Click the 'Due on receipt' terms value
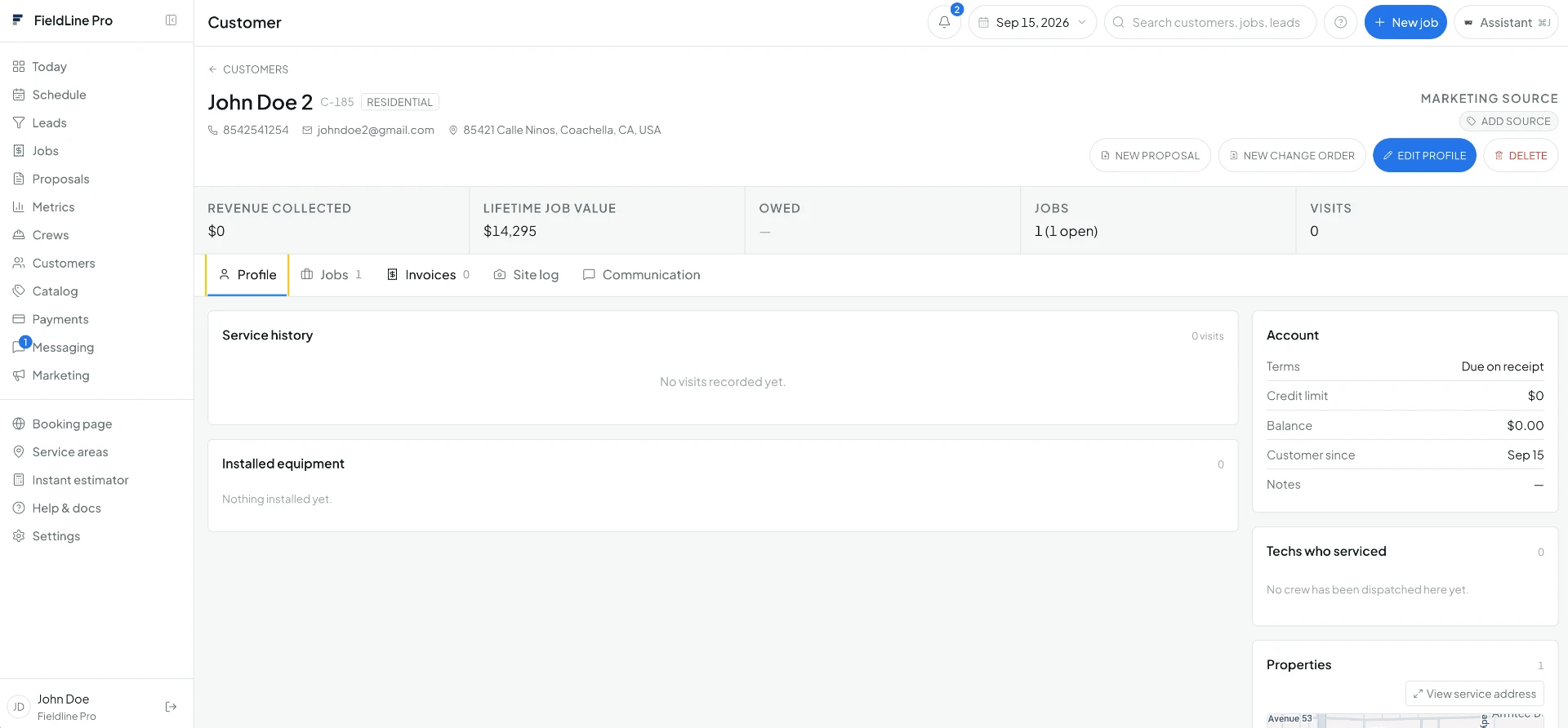 [x=1502, y=366]
